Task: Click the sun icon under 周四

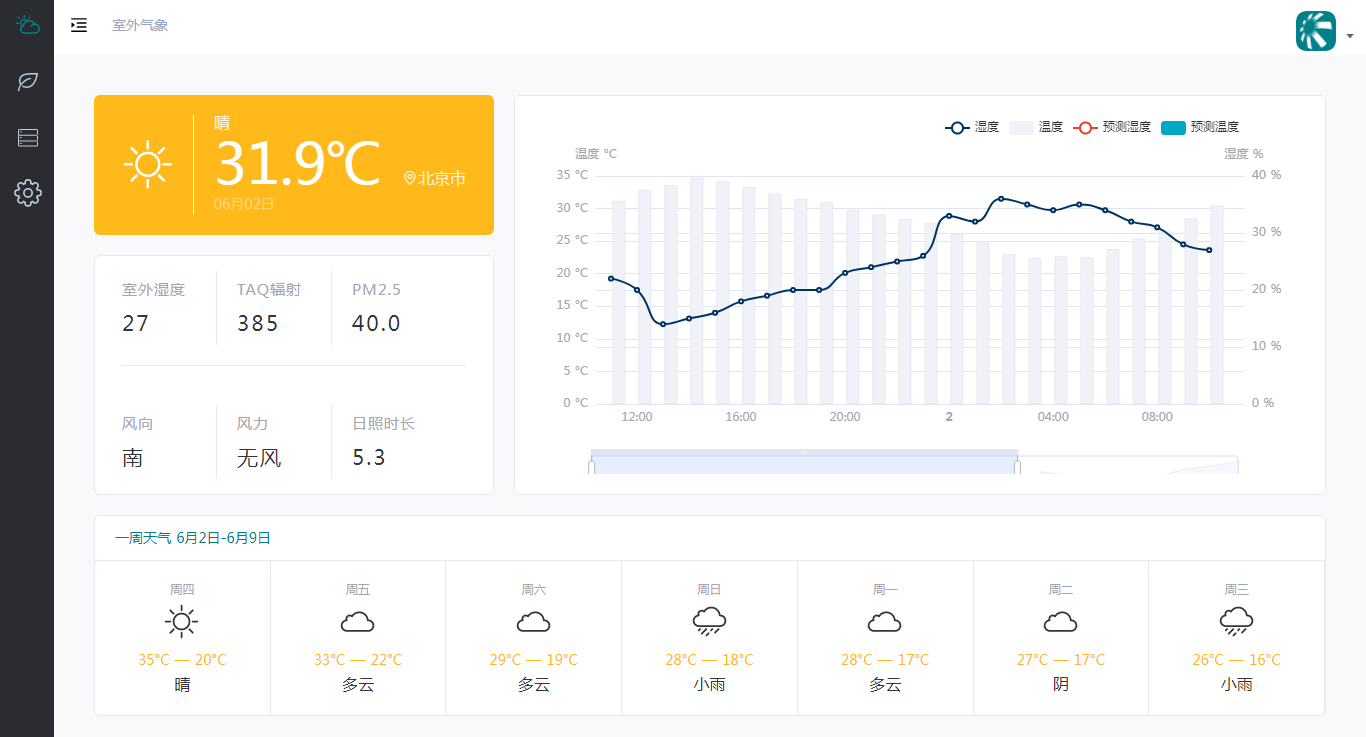Action: [181, 621]
